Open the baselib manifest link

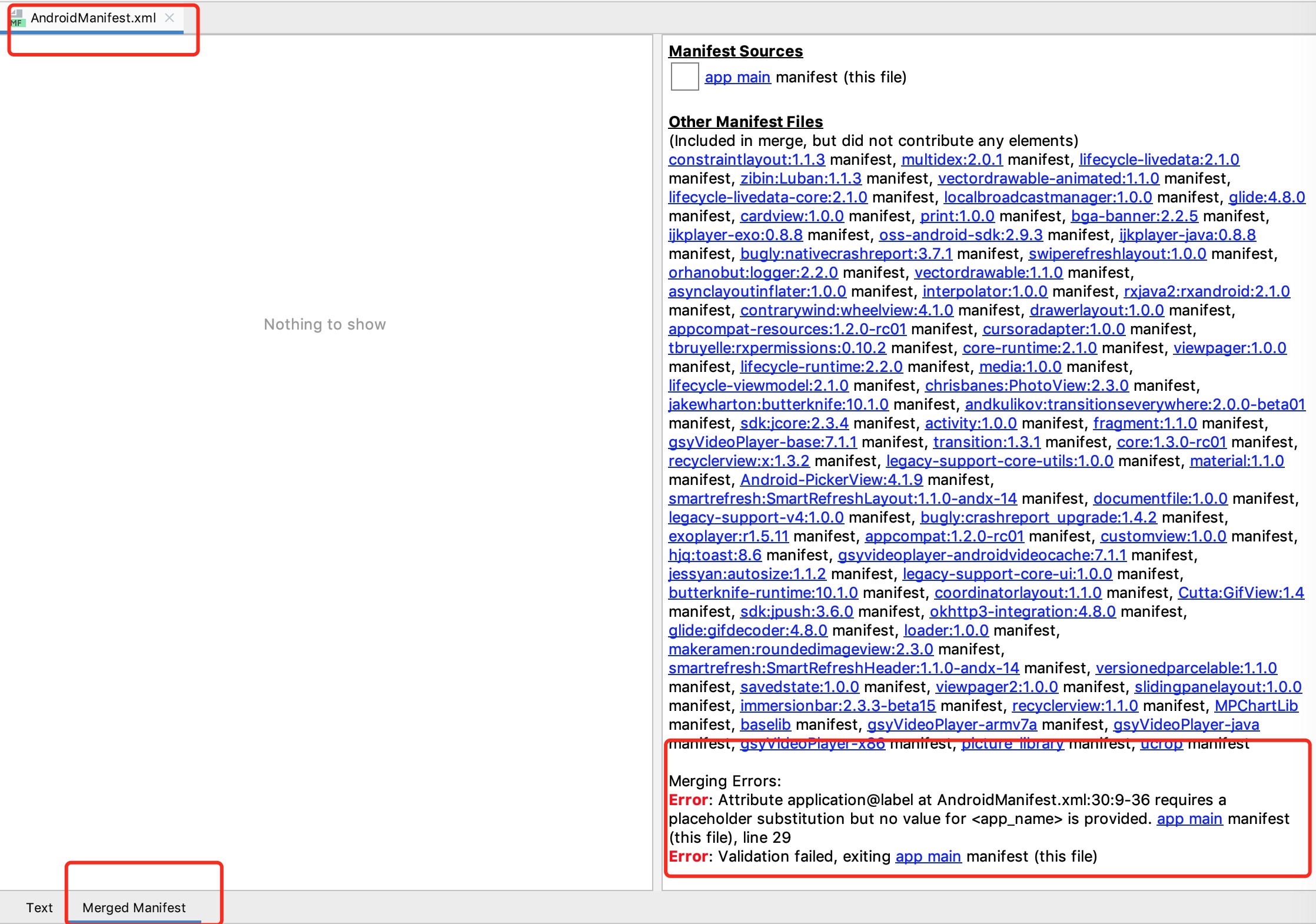tap(765, 724)
